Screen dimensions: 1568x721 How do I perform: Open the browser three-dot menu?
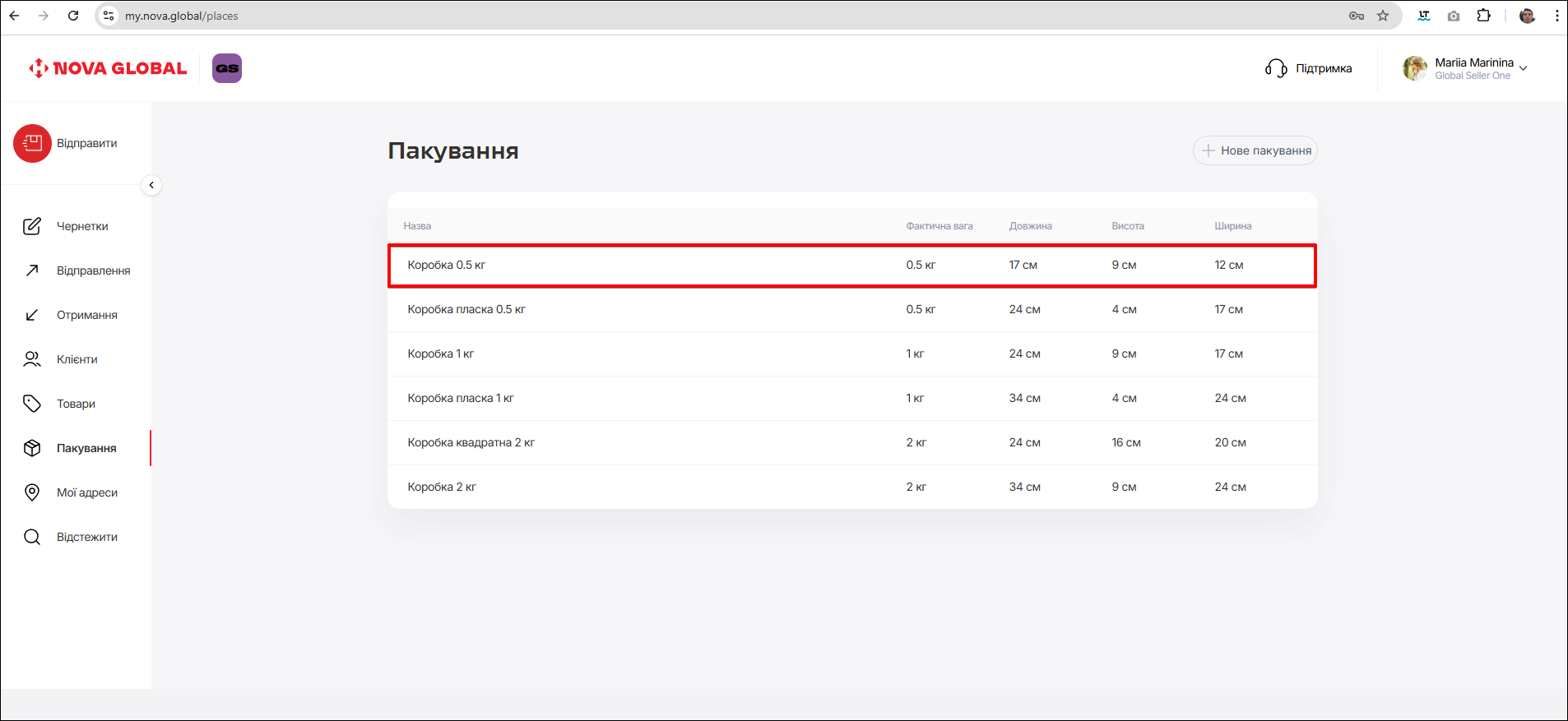coord(1556,16)
